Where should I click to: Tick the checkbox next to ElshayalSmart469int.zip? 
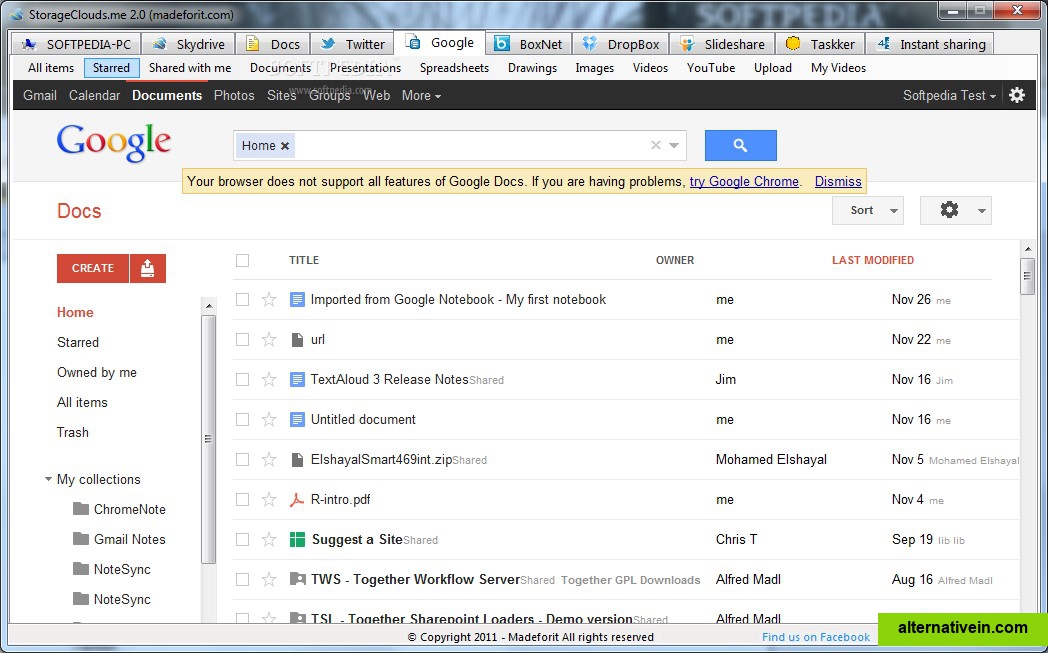242,460
